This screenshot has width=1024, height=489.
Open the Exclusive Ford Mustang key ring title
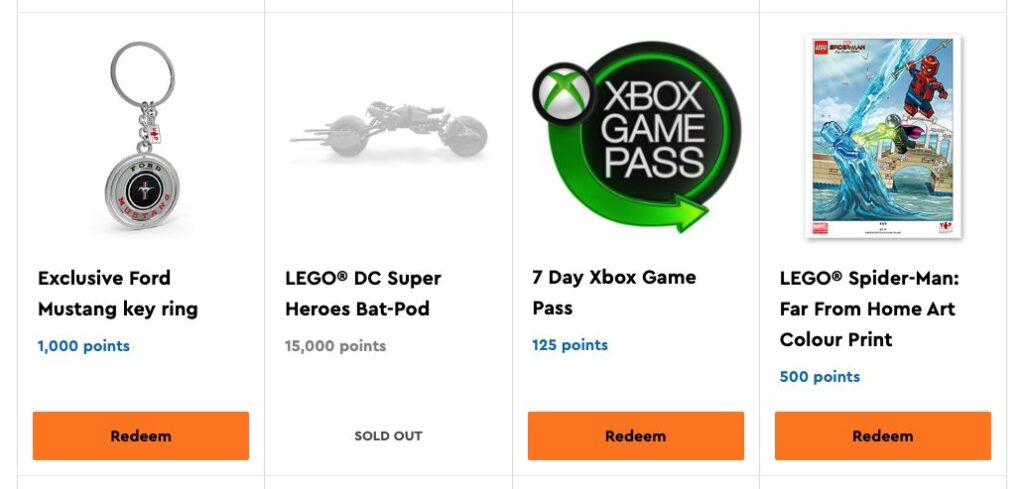pyautogui.click(x=118, y=293)
